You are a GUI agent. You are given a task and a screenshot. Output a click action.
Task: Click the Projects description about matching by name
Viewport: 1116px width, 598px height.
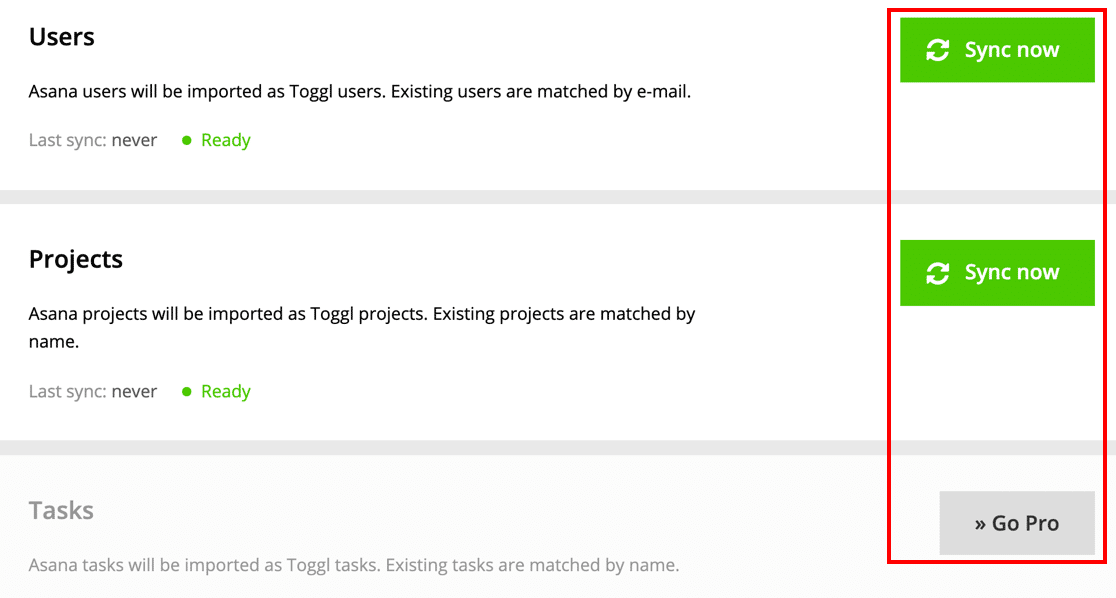click(x=362, y=327)
